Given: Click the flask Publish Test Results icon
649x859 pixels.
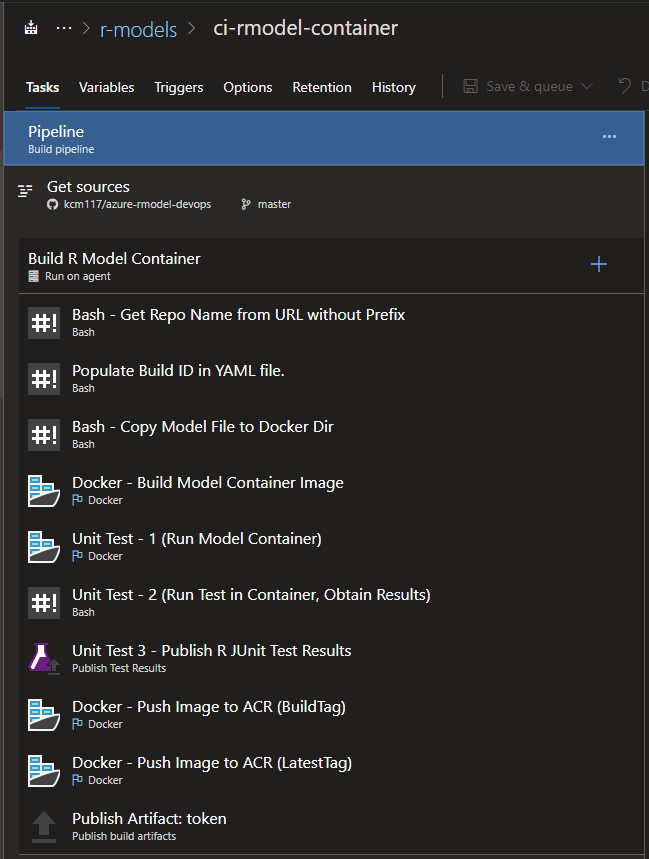Looking at the screenshot, I should click(44, 658).
